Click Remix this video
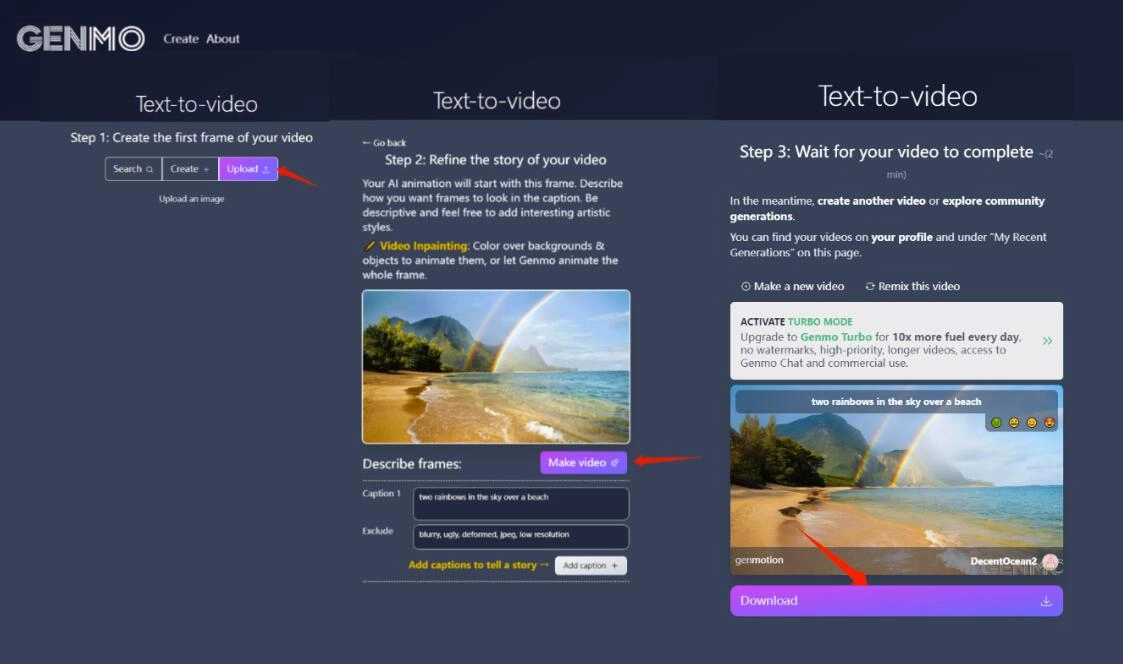The image size is (1123, 664). click(x=912, y=286)
